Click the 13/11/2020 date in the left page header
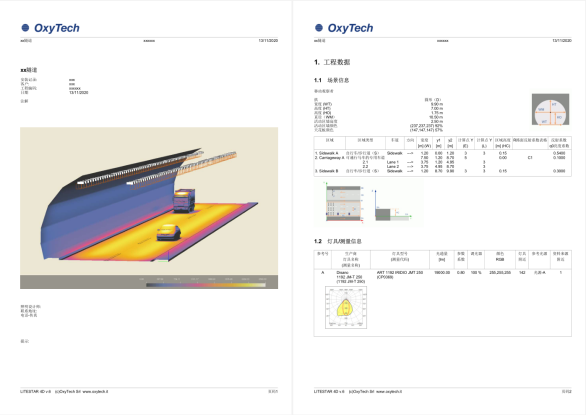The image size is (586, 415). (x=268, y=40)
